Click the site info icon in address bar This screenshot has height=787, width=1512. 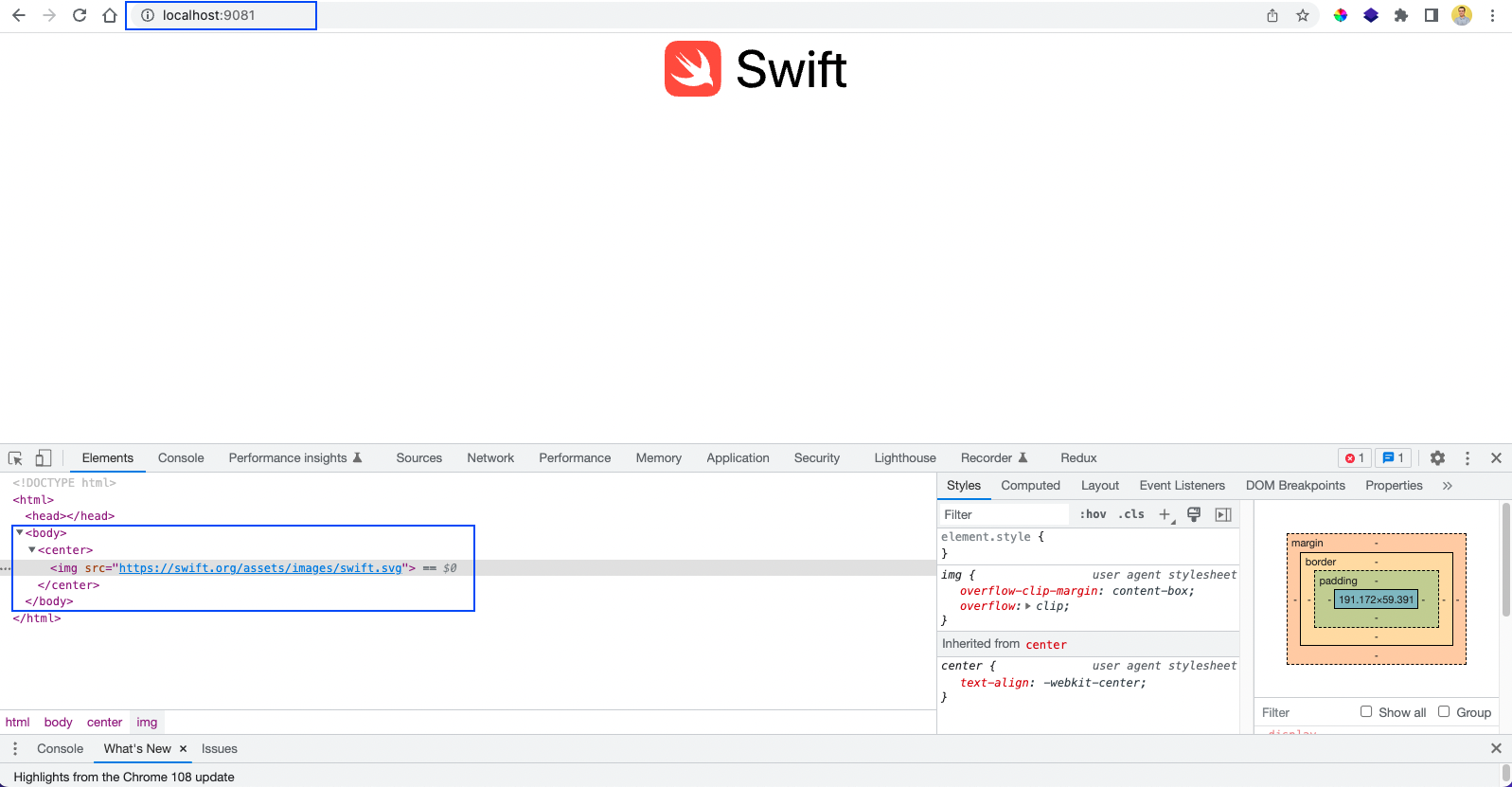(x=148, y=15)
